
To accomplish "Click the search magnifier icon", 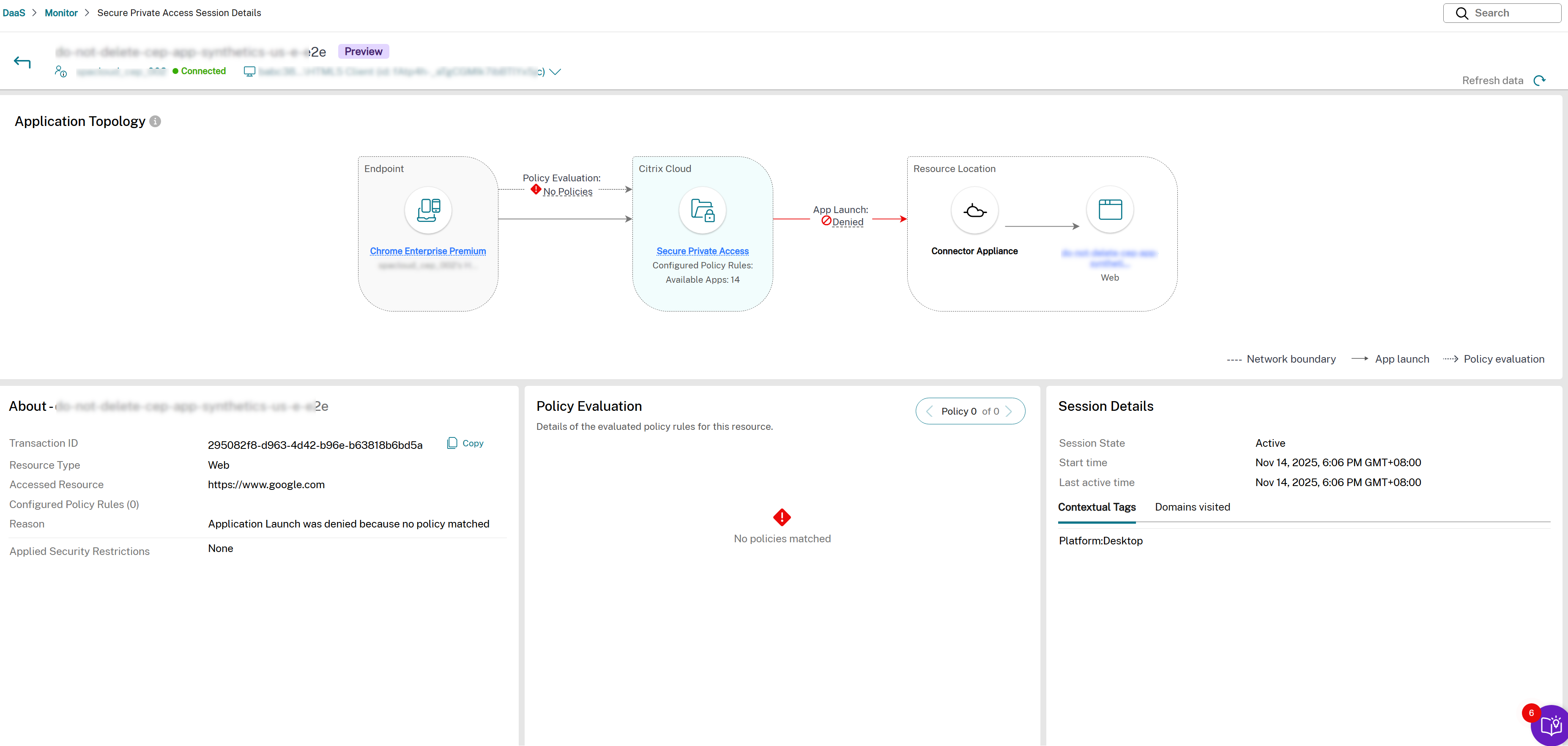I will 1461,12.
